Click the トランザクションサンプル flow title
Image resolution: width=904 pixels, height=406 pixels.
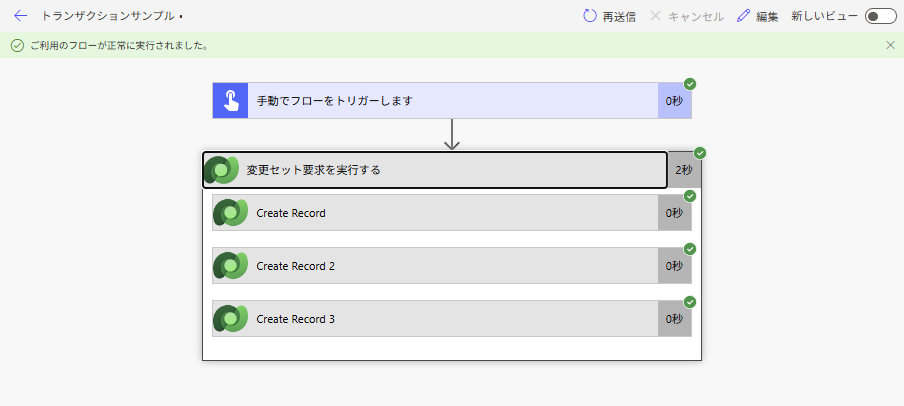point(108,16)
